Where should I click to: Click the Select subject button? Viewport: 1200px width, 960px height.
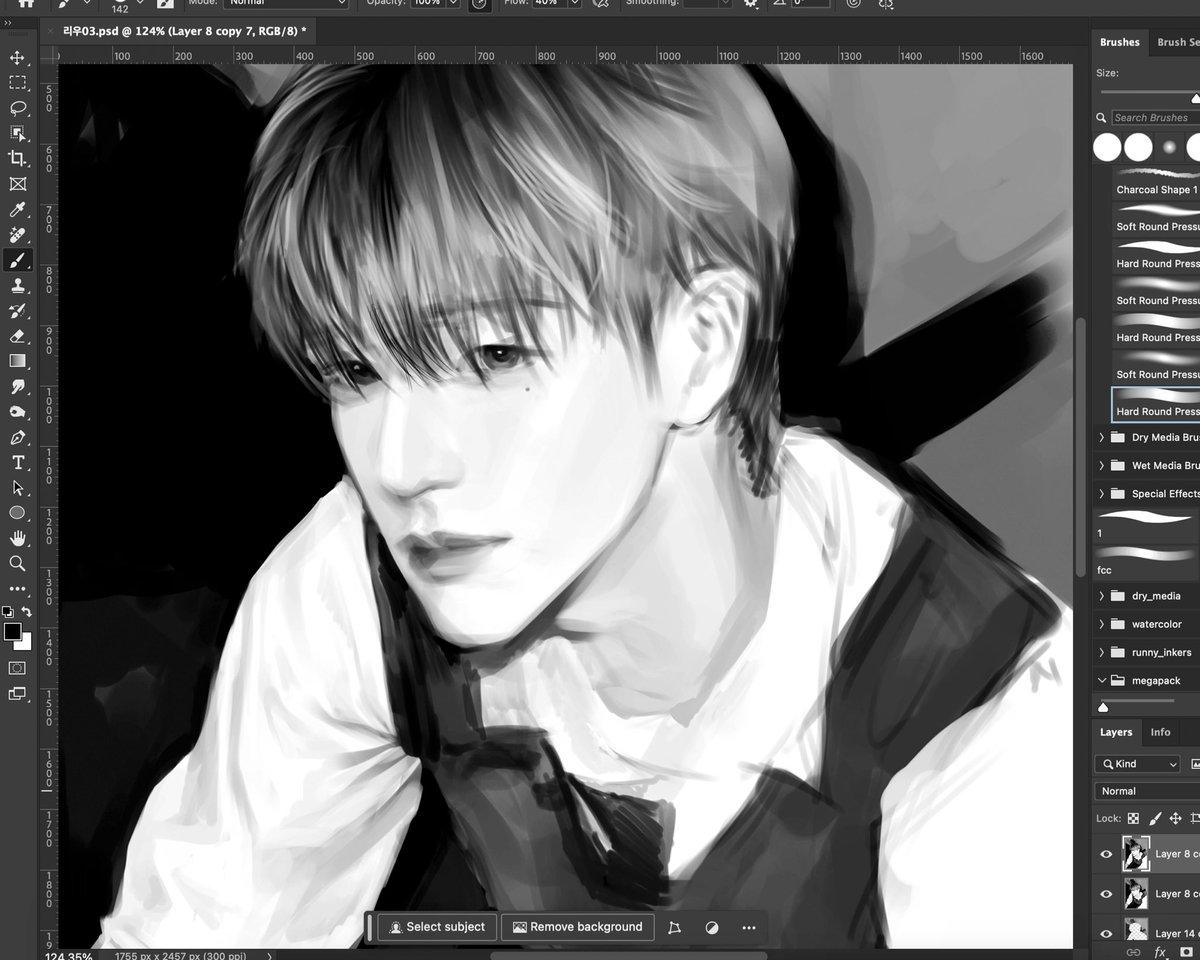[437, 927]
